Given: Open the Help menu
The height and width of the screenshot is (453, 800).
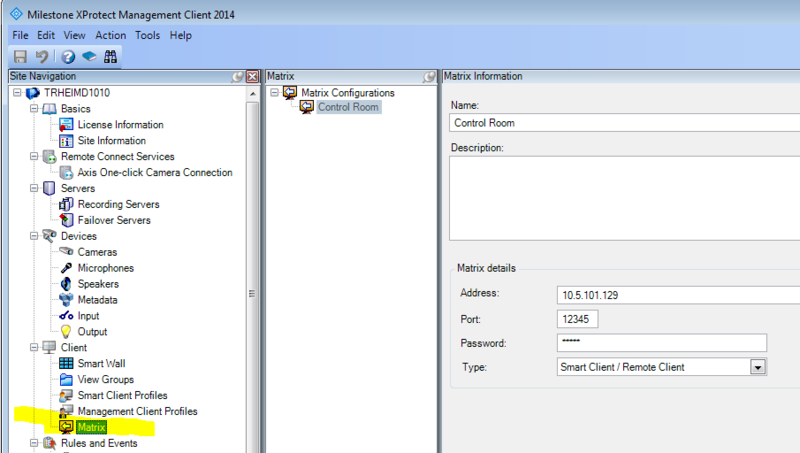Looking at the screenshot, I should tap(181, 35).
